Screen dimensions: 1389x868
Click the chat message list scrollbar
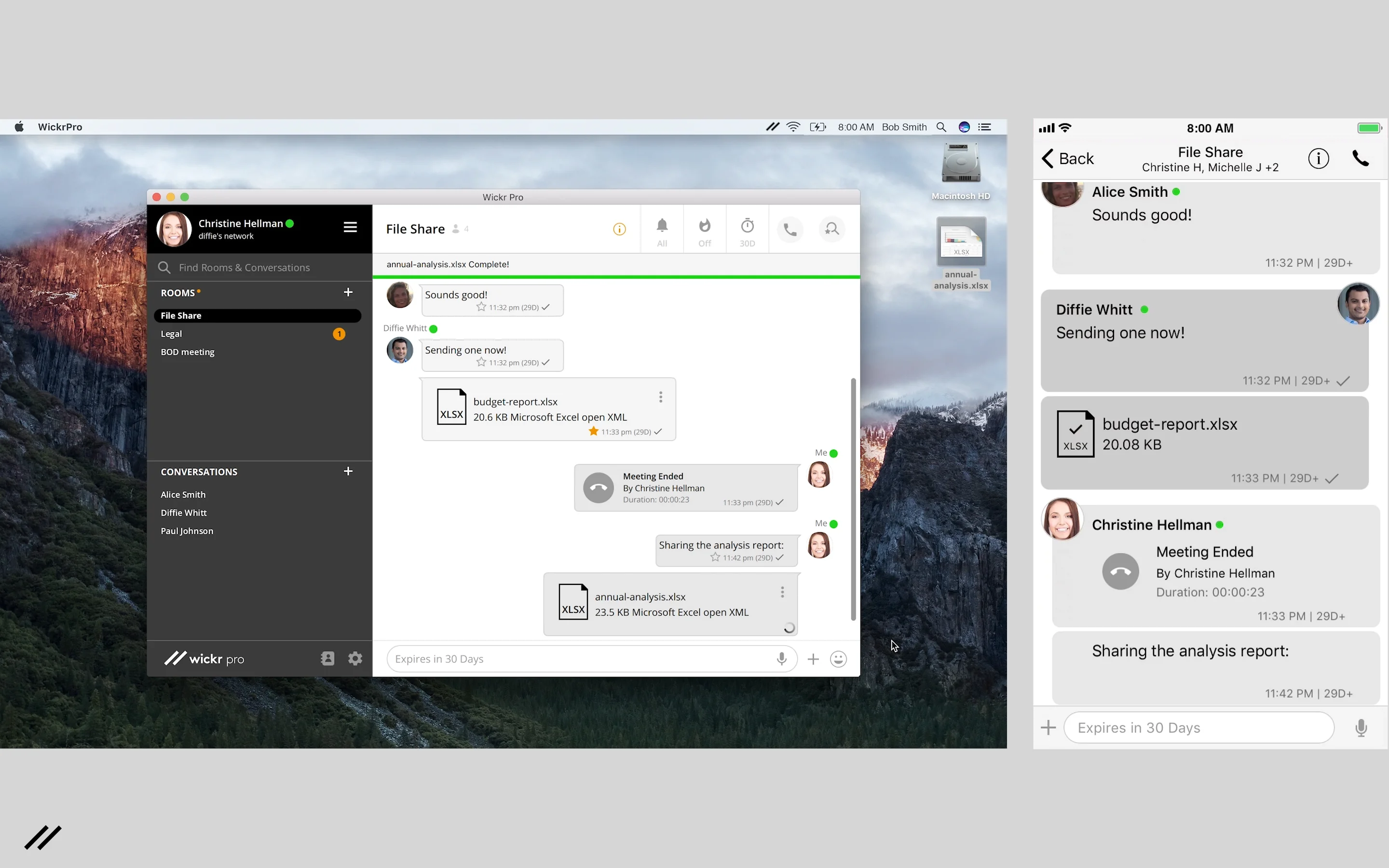[x=854, y=500]
